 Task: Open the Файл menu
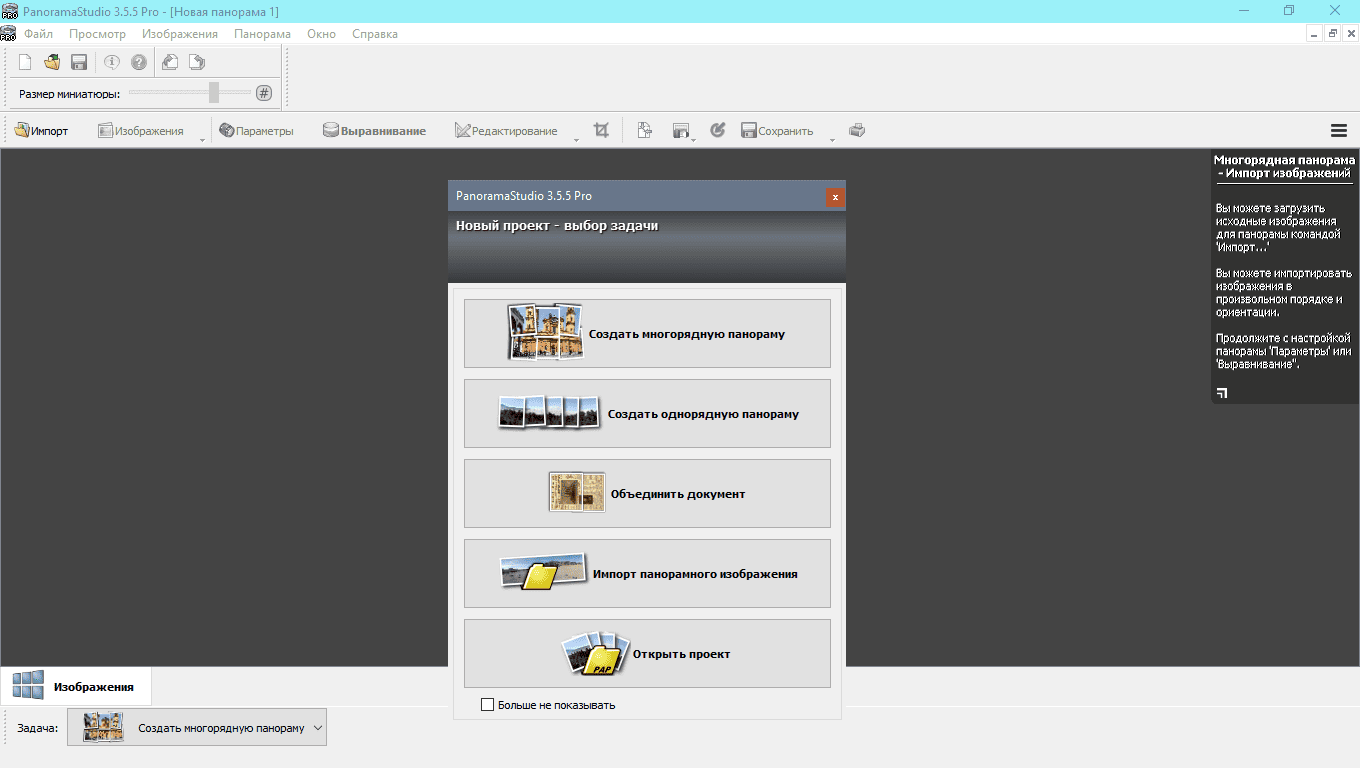[x=38, y=34]
